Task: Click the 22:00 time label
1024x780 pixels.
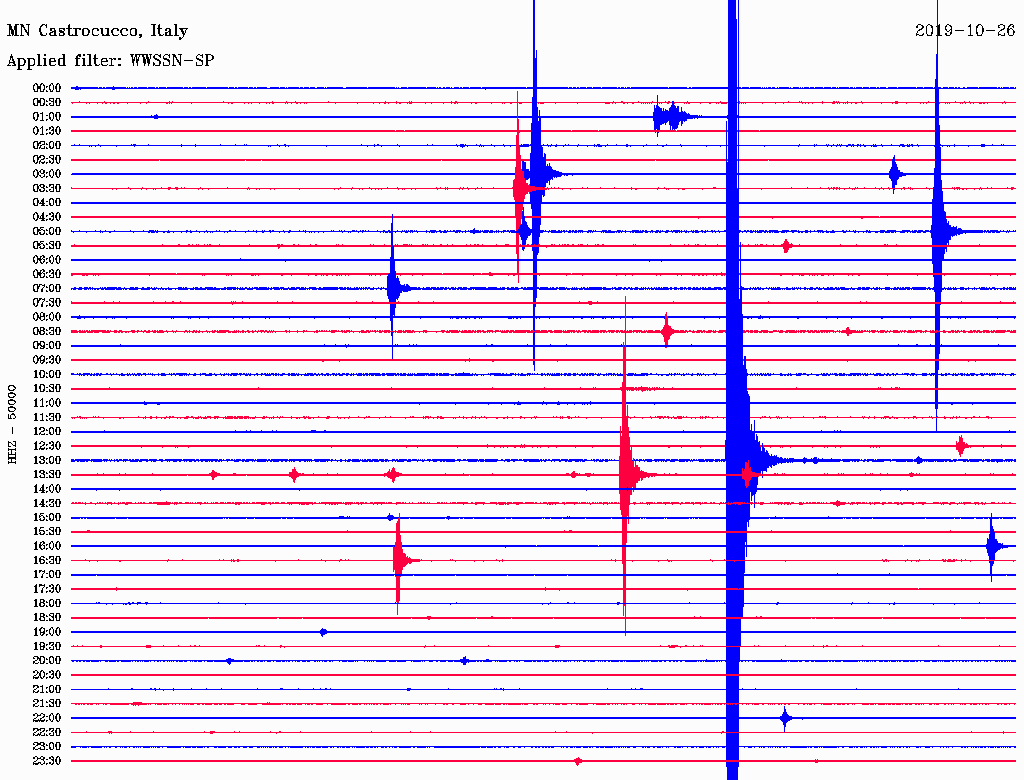Action: tap(47, 718)
